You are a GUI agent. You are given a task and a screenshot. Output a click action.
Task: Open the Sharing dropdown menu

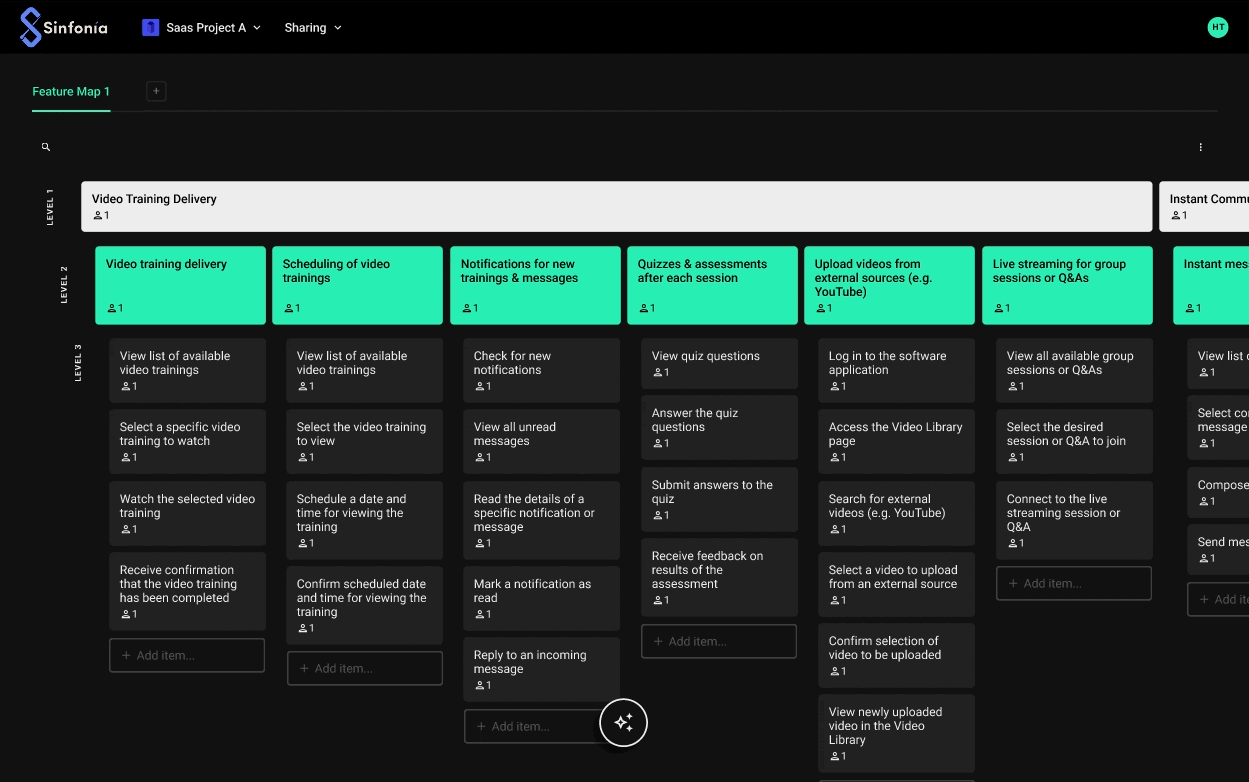(313, 28)
